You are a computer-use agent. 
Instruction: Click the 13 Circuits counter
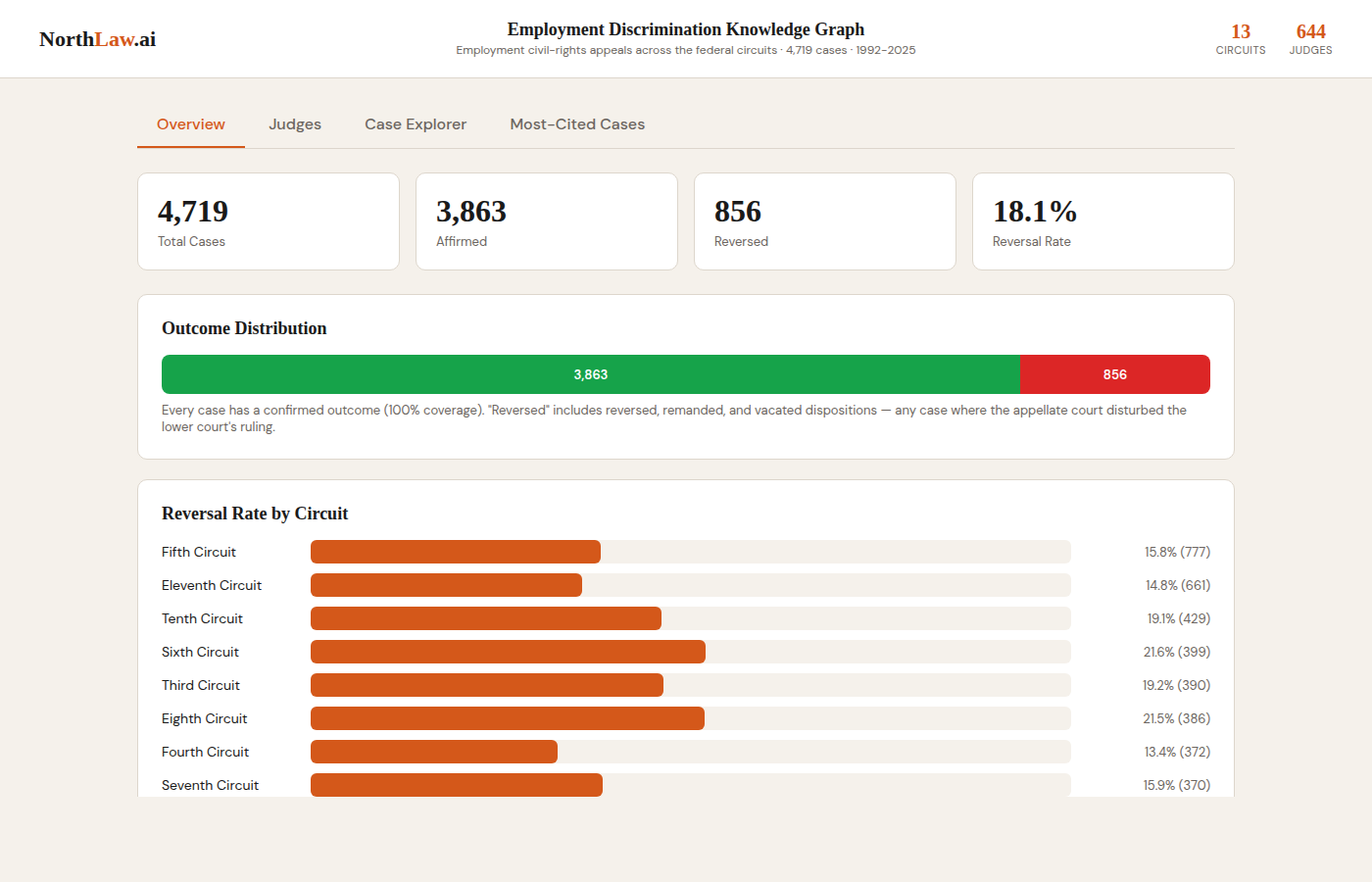tap(1241, 39)
